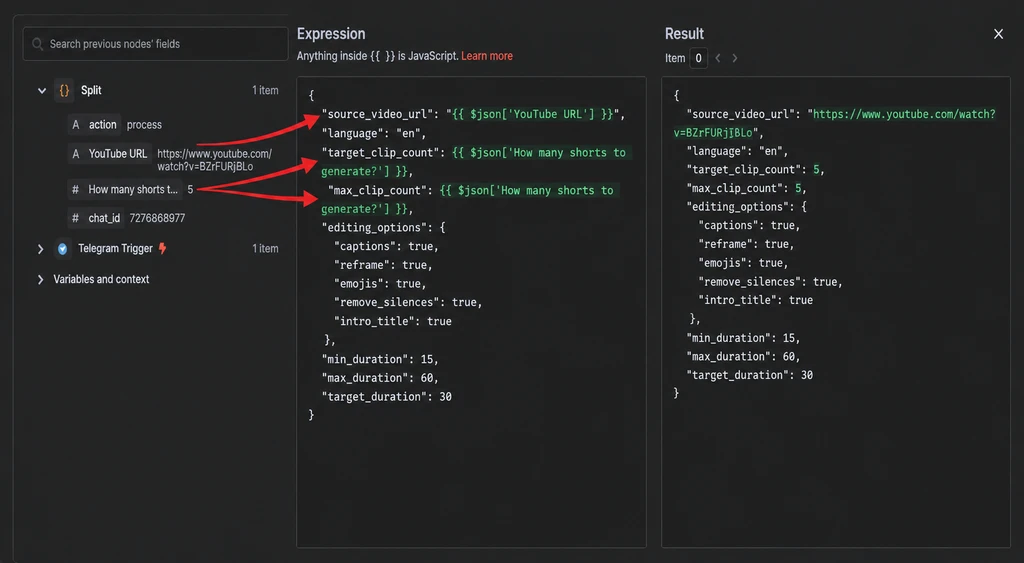Click the value 7276868977
The image size is (1024, 563).
click(157, 218)
